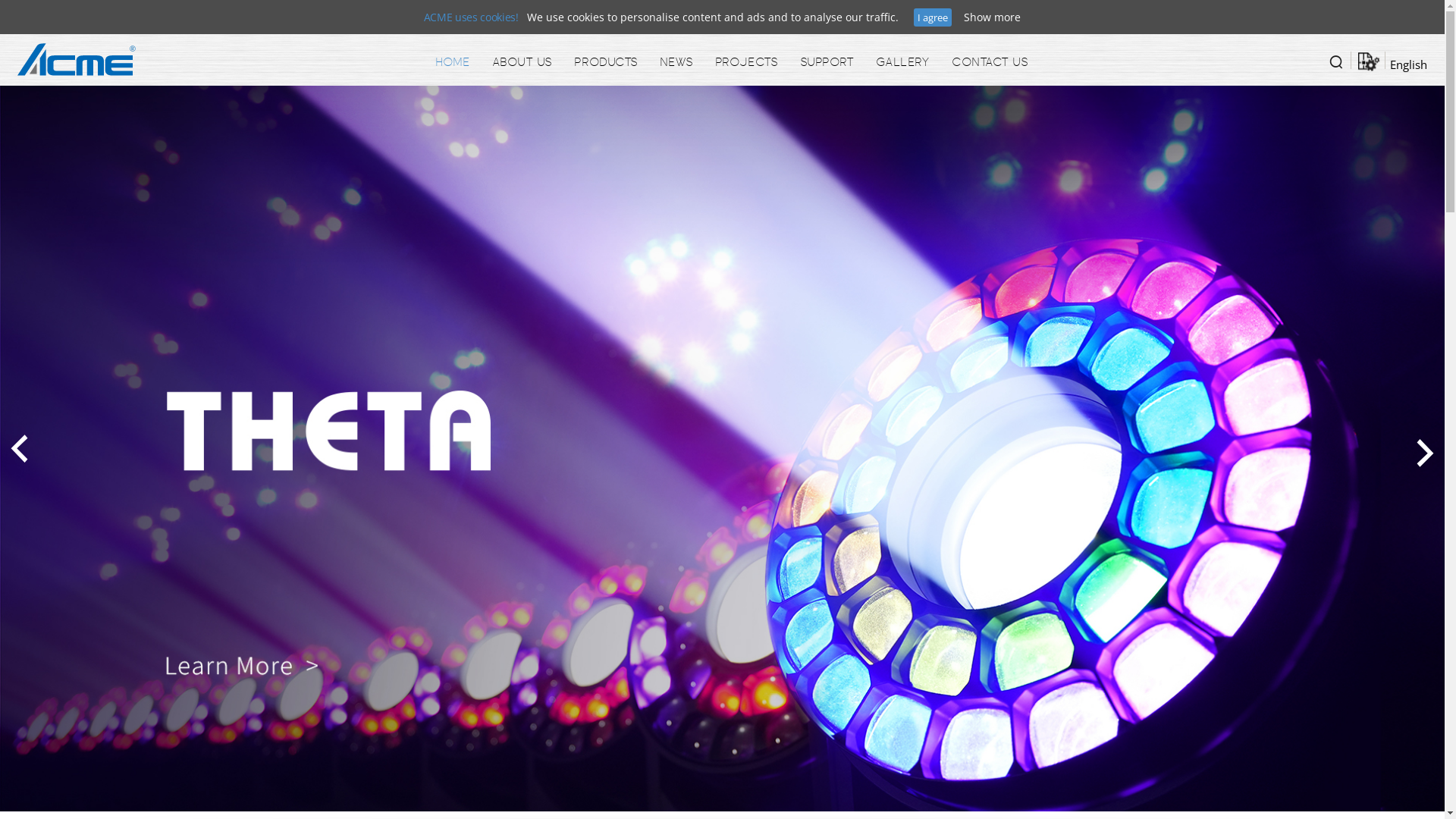This screenshot has height=819, width=1456.
Task: Open the ABOUT US menu
Action: coord(522,62)
